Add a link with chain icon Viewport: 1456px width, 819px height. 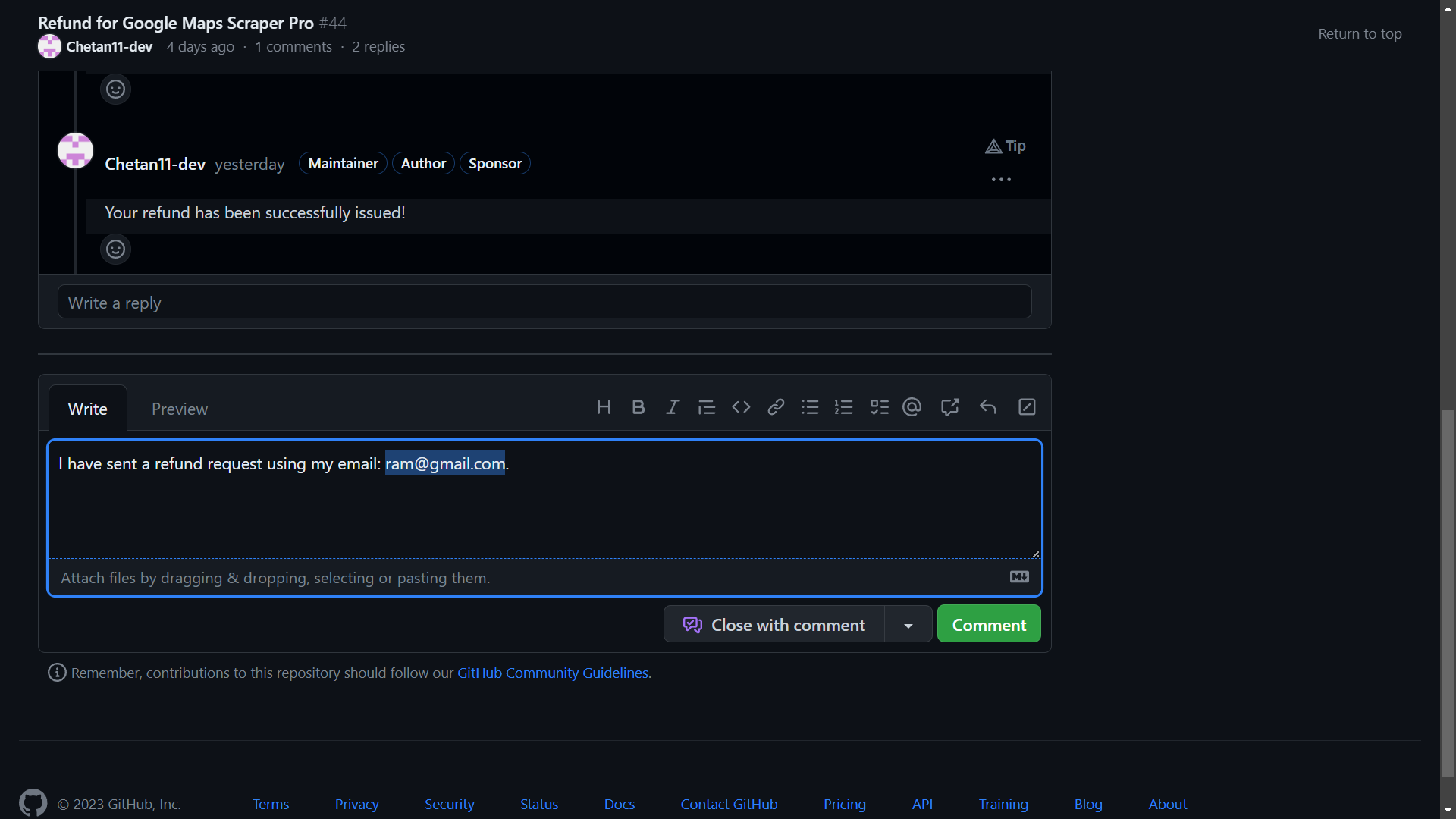(x=776, y=407)
